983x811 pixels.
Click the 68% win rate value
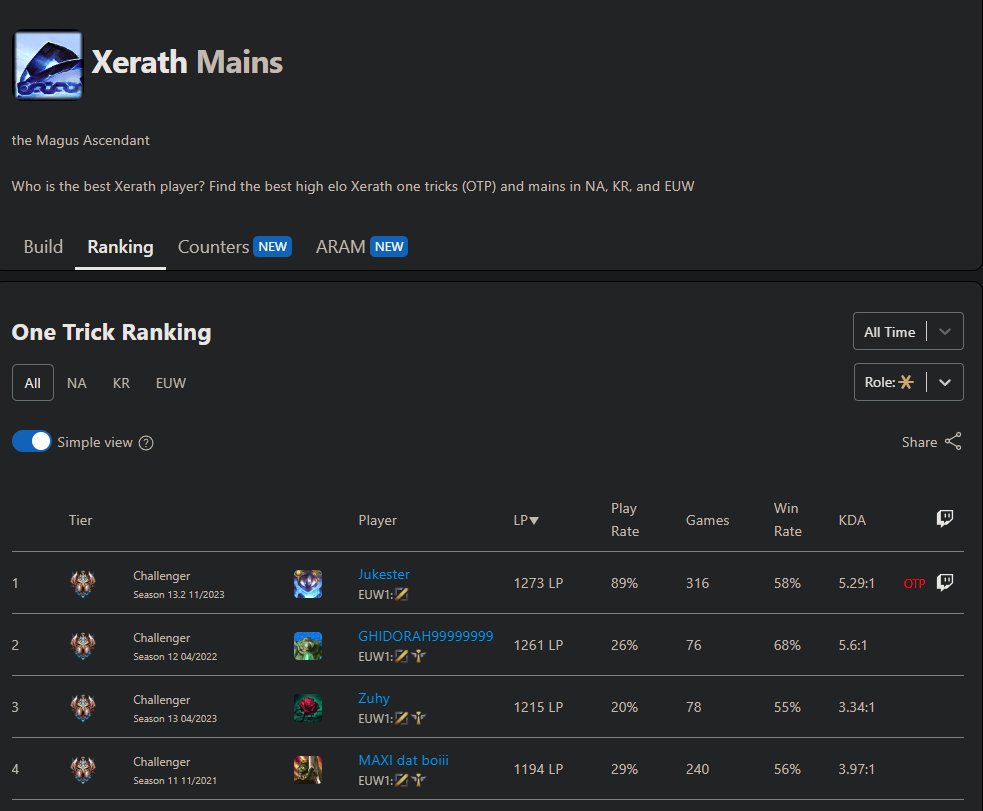[x=787, y=646]
